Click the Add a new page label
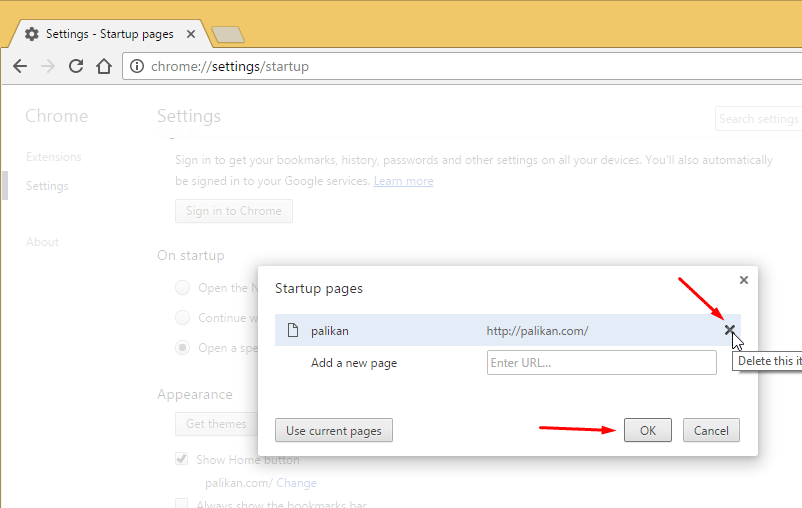This screenshot has height=508, width=802. pyautogui.click(x=354, y=363)
